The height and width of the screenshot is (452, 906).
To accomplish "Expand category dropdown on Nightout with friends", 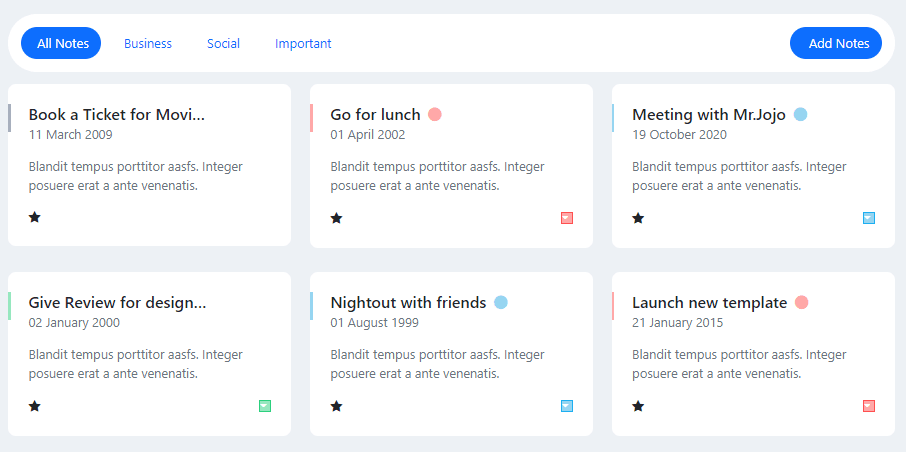I will [x=567, y=405].
